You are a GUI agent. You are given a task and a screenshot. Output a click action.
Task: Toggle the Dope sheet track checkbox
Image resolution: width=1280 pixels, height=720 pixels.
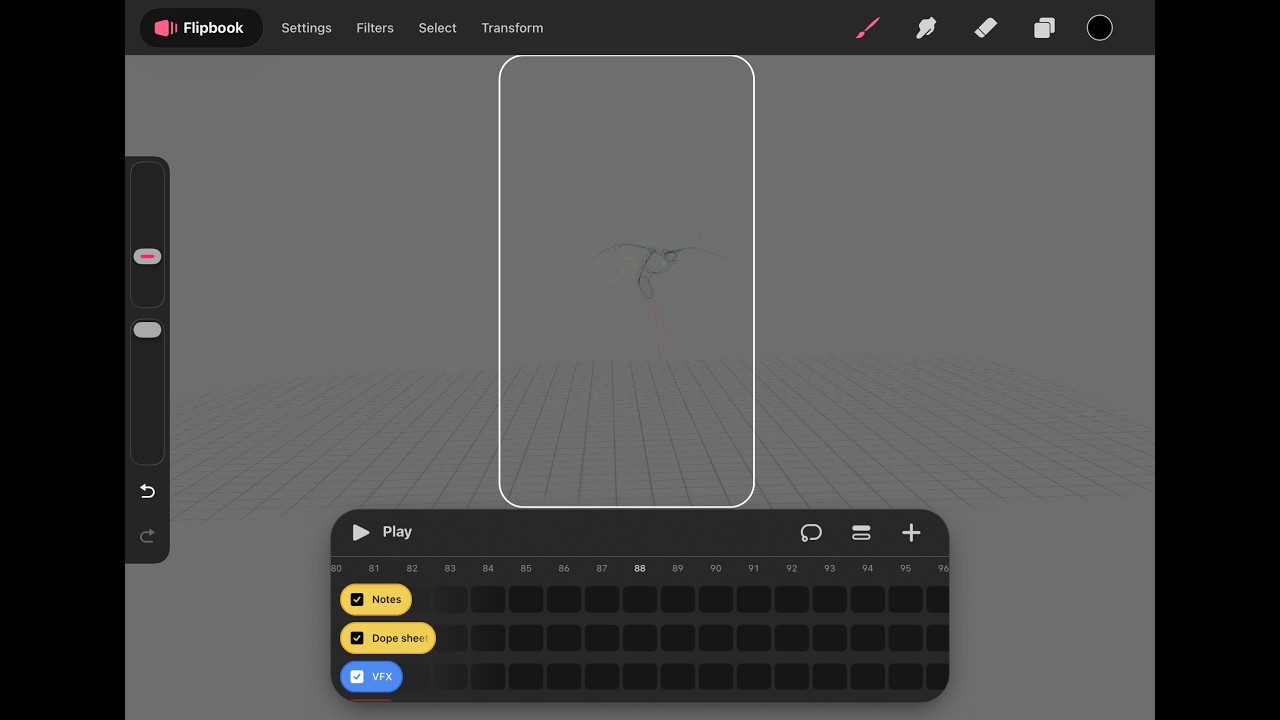[x=357, y=638]
